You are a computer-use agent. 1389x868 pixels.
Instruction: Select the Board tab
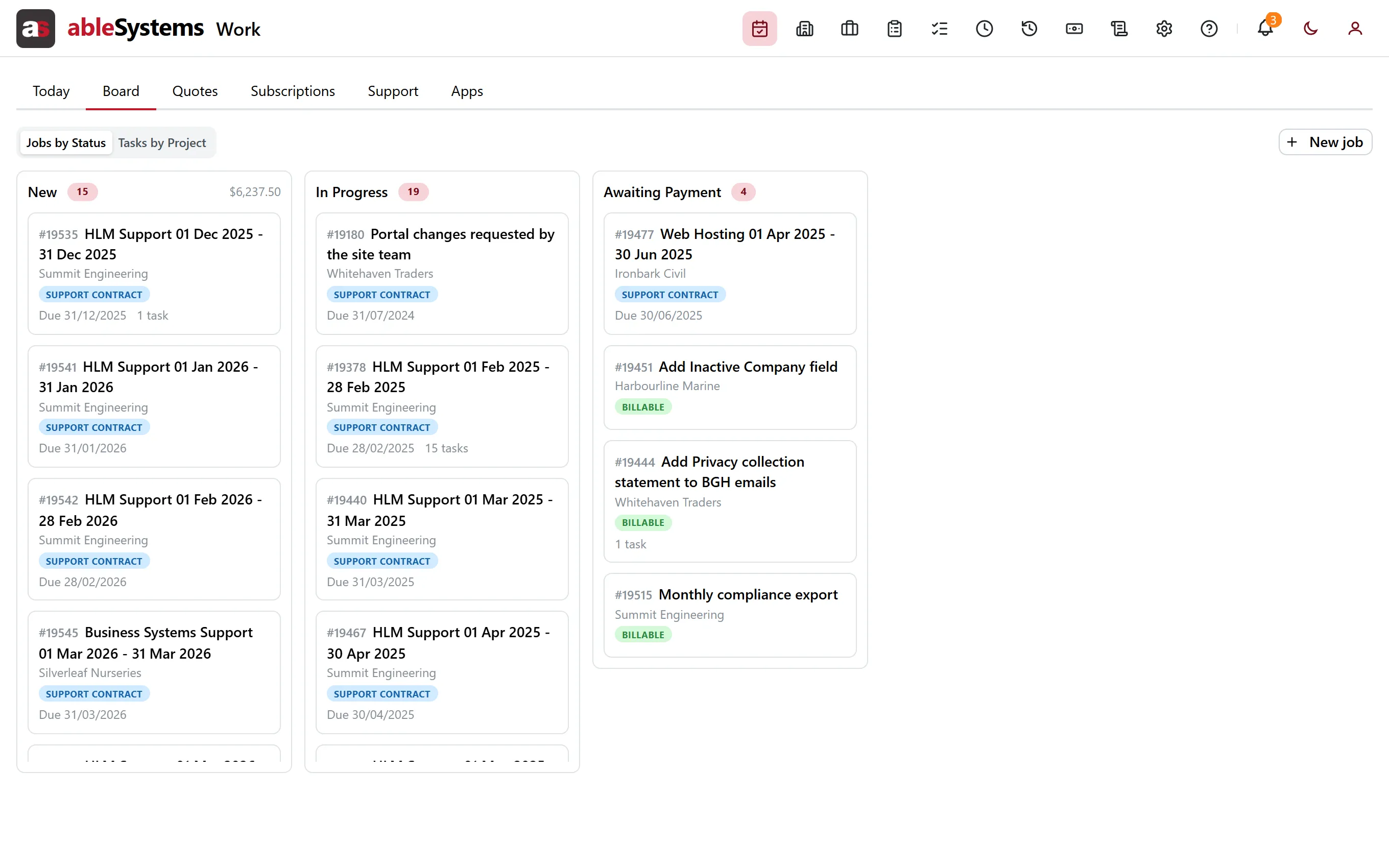click(x=121, y=91)
